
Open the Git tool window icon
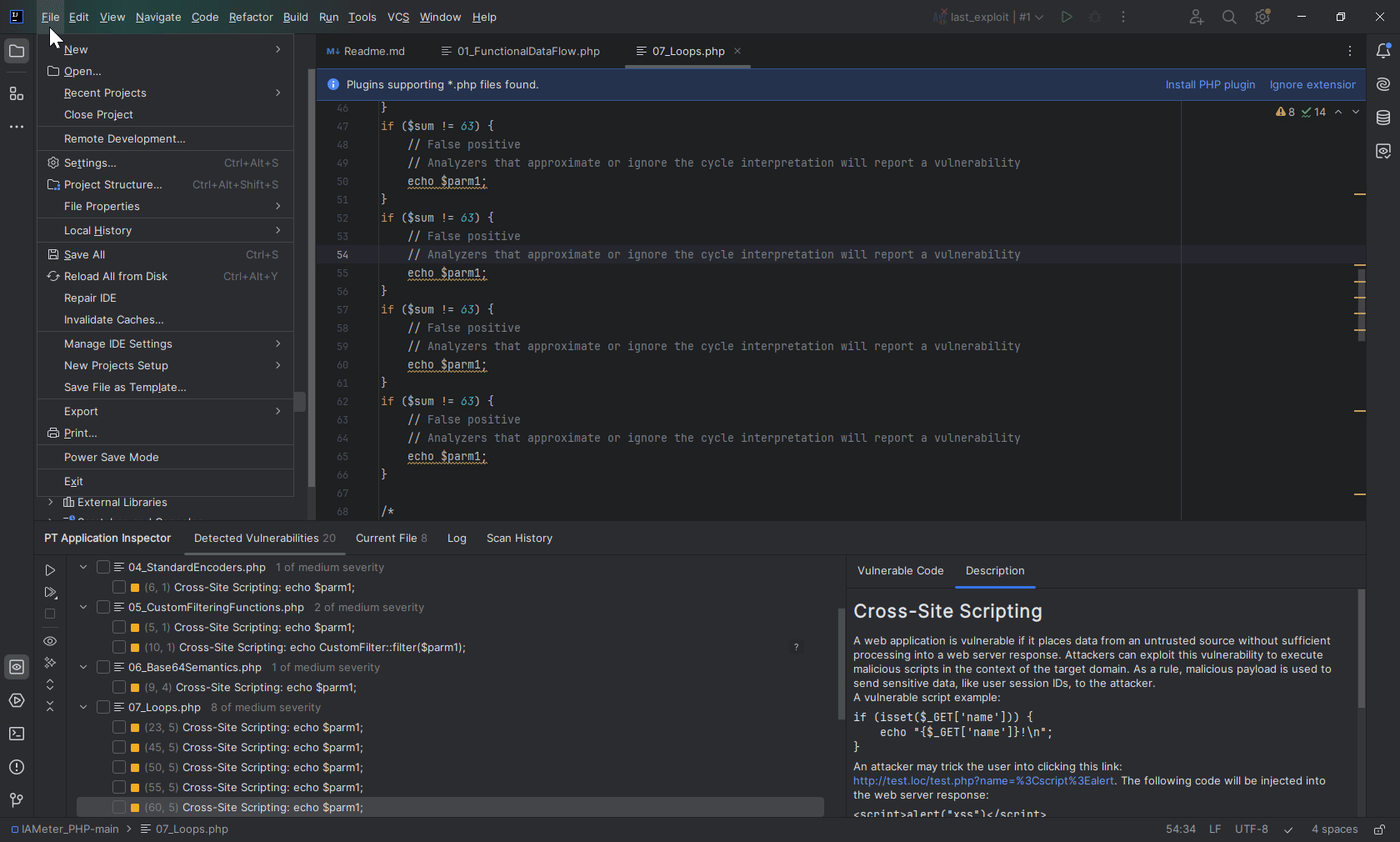pos(17,800)
